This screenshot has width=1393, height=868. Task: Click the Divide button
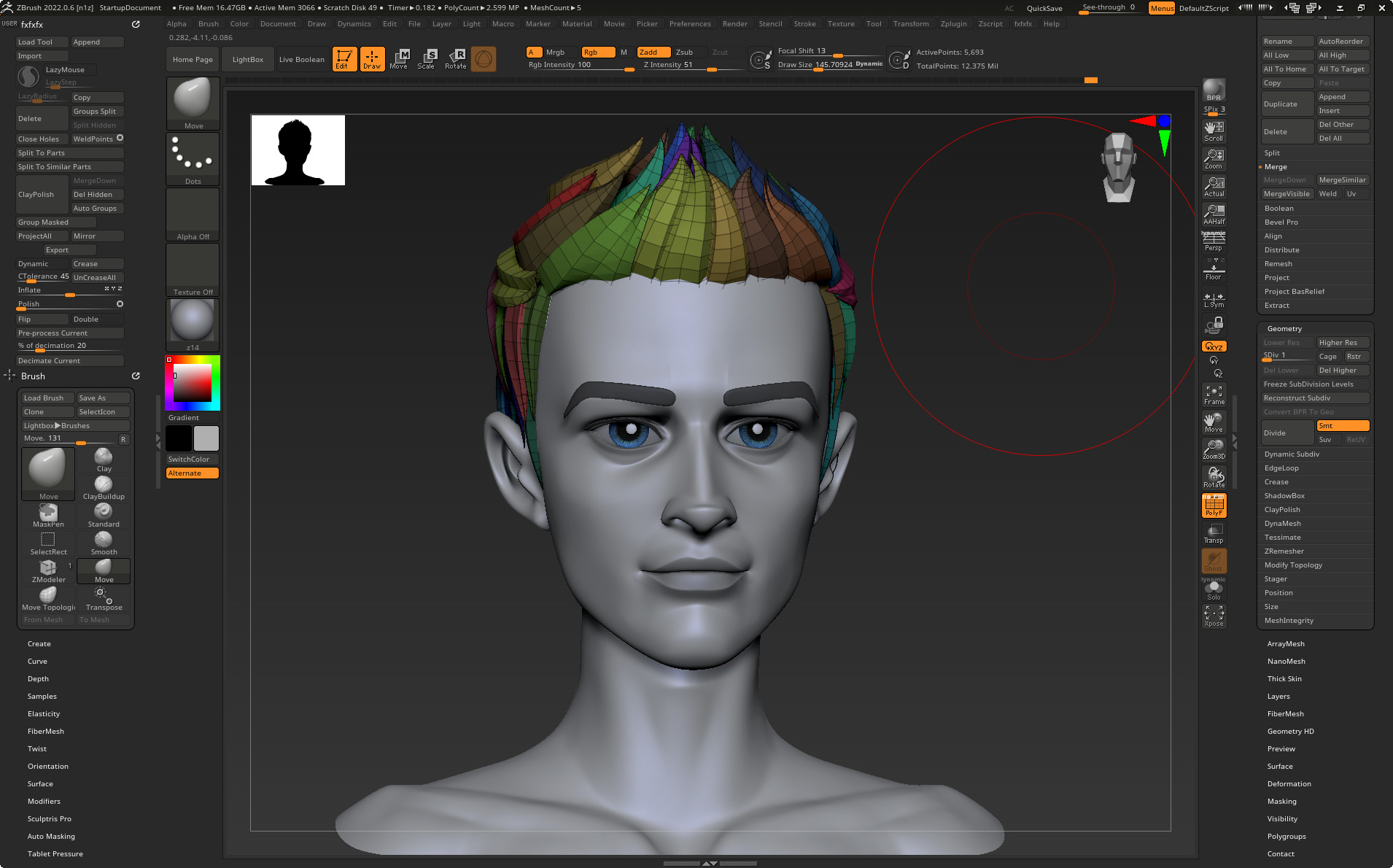[1287, 433]
